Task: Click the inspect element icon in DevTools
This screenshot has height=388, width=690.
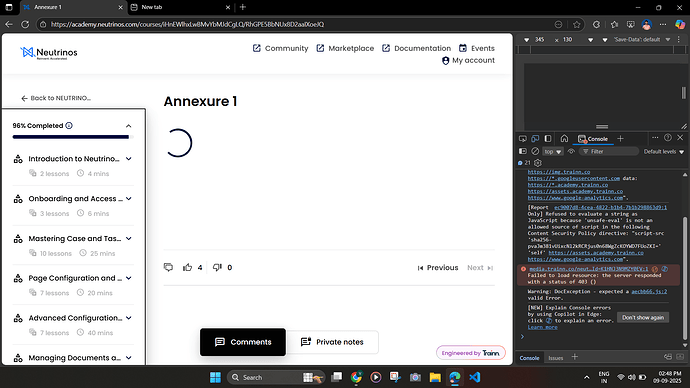Action: click(522, 139)
